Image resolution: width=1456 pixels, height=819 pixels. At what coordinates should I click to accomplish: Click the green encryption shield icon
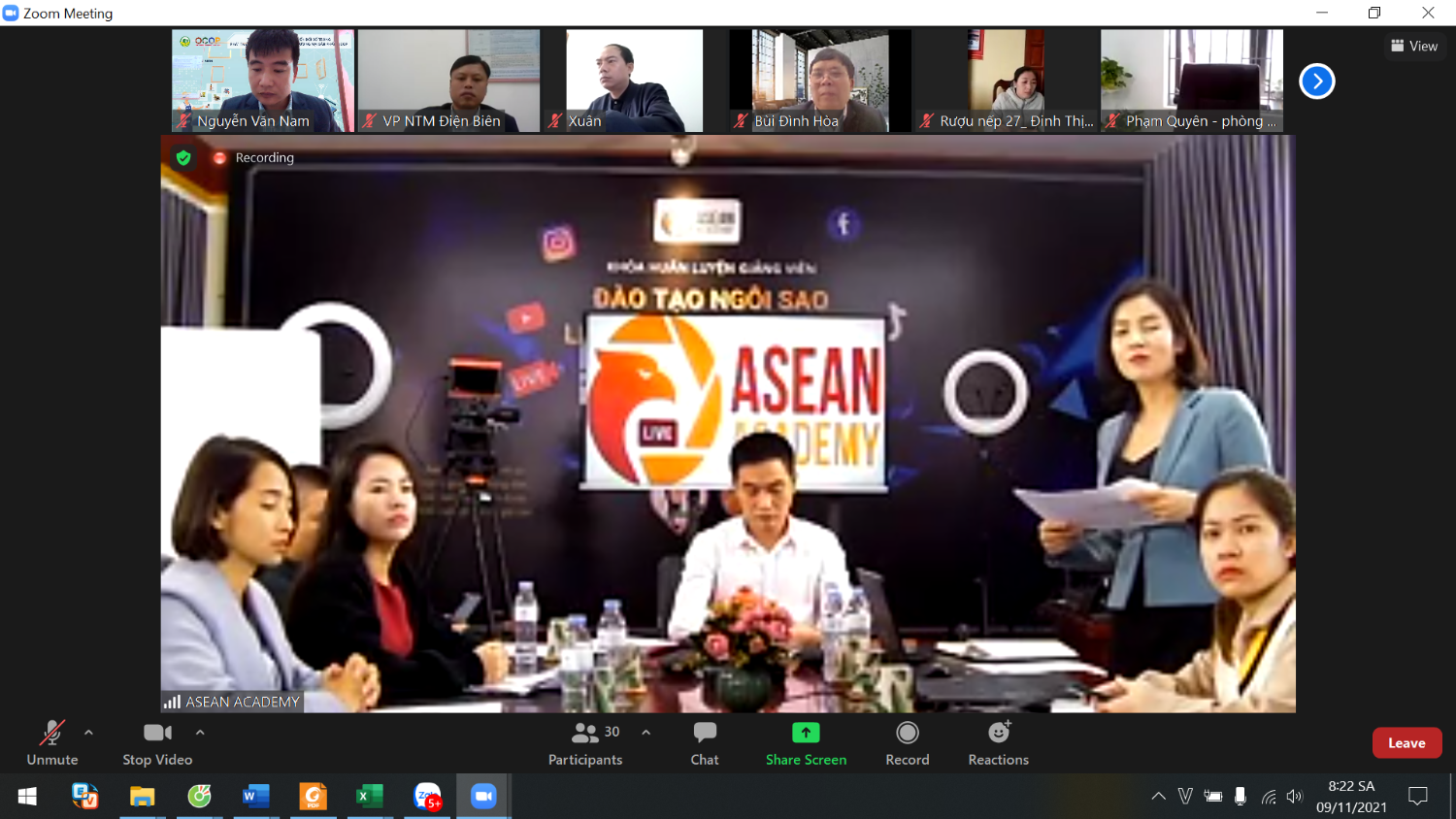183,157
